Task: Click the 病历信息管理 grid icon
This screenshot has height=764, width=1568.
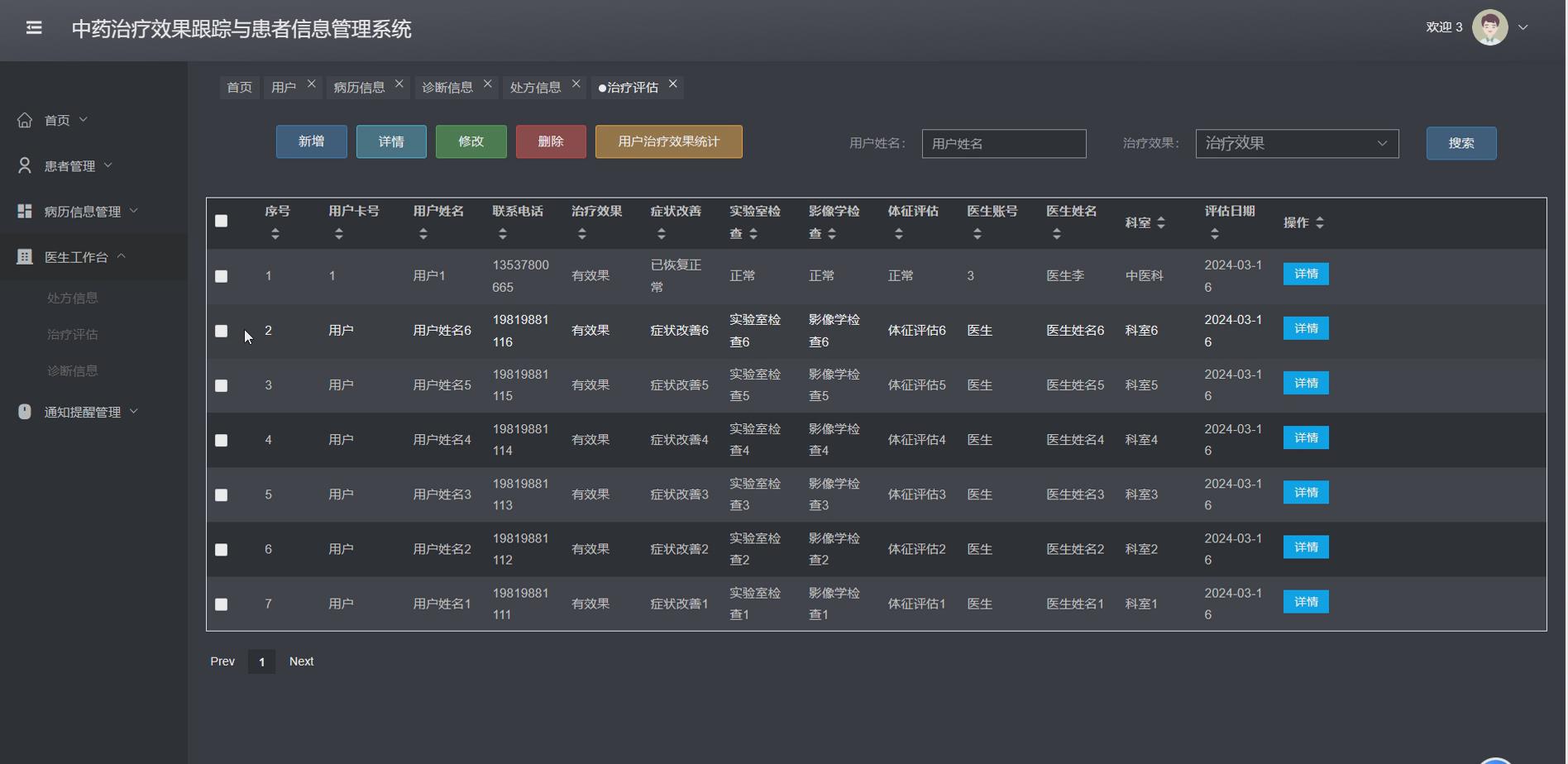Action: coord(23,211)
